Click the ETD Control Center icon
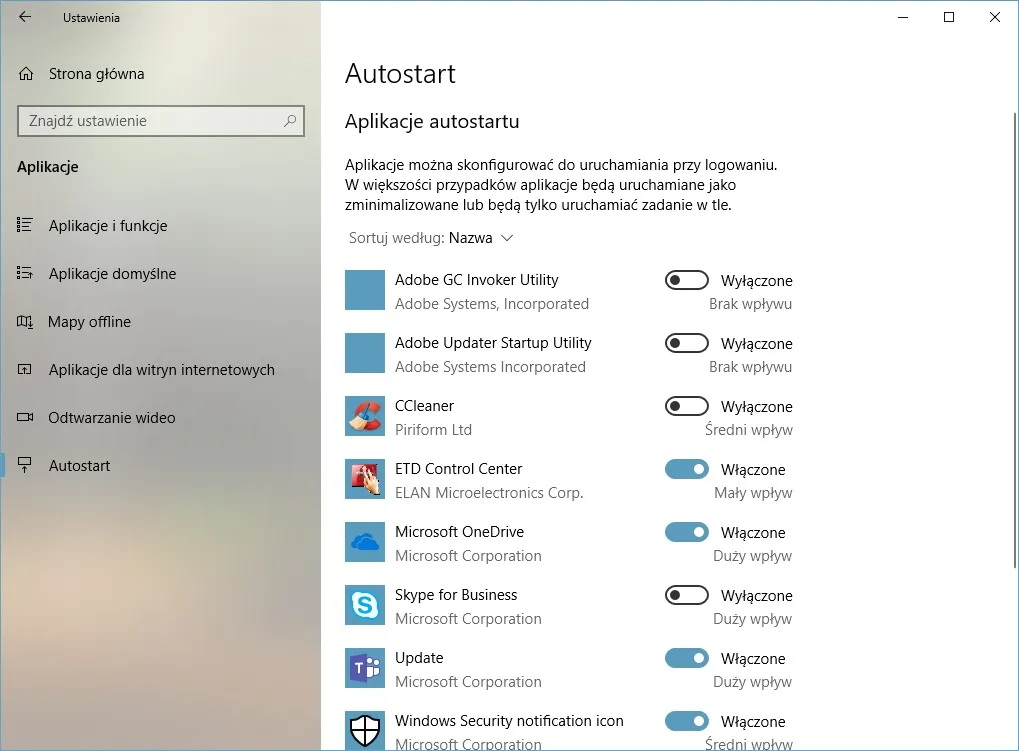The image size is (1019, 751). 363,479
